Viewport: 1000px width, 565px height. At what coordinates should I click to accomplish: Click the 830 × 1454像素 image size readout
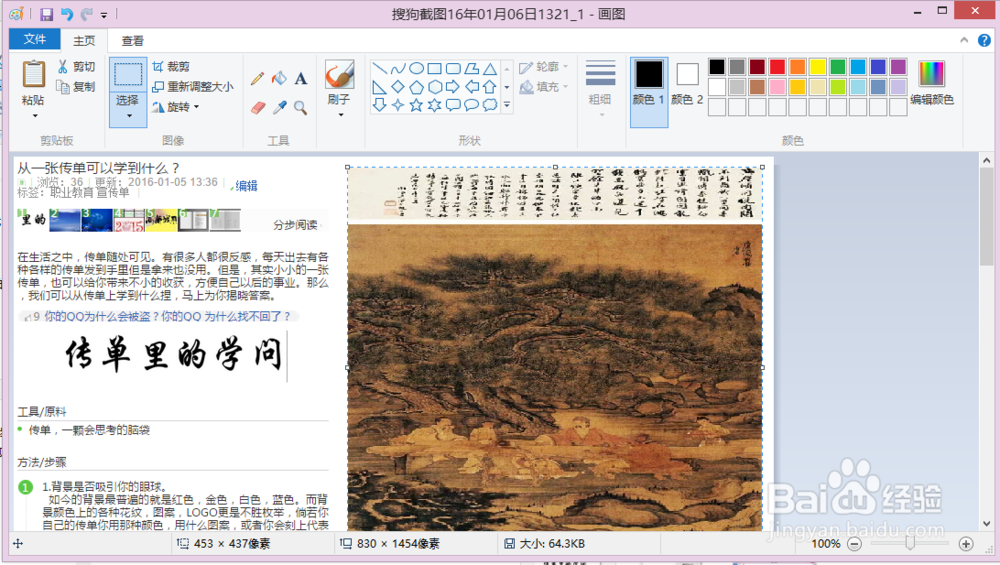point(390,544)
